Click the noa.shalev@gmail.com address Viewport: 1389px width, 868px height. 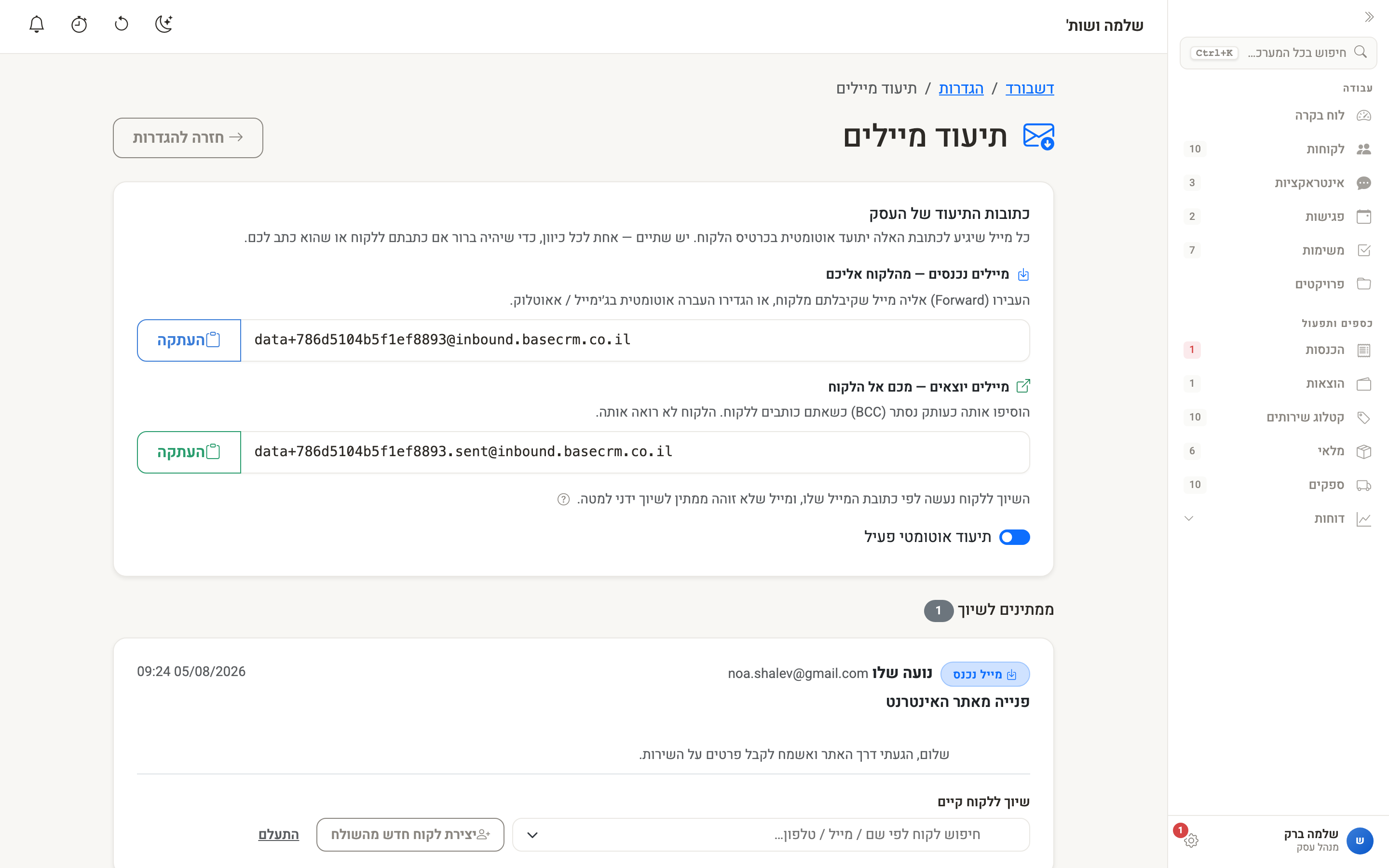pos(798,673)
